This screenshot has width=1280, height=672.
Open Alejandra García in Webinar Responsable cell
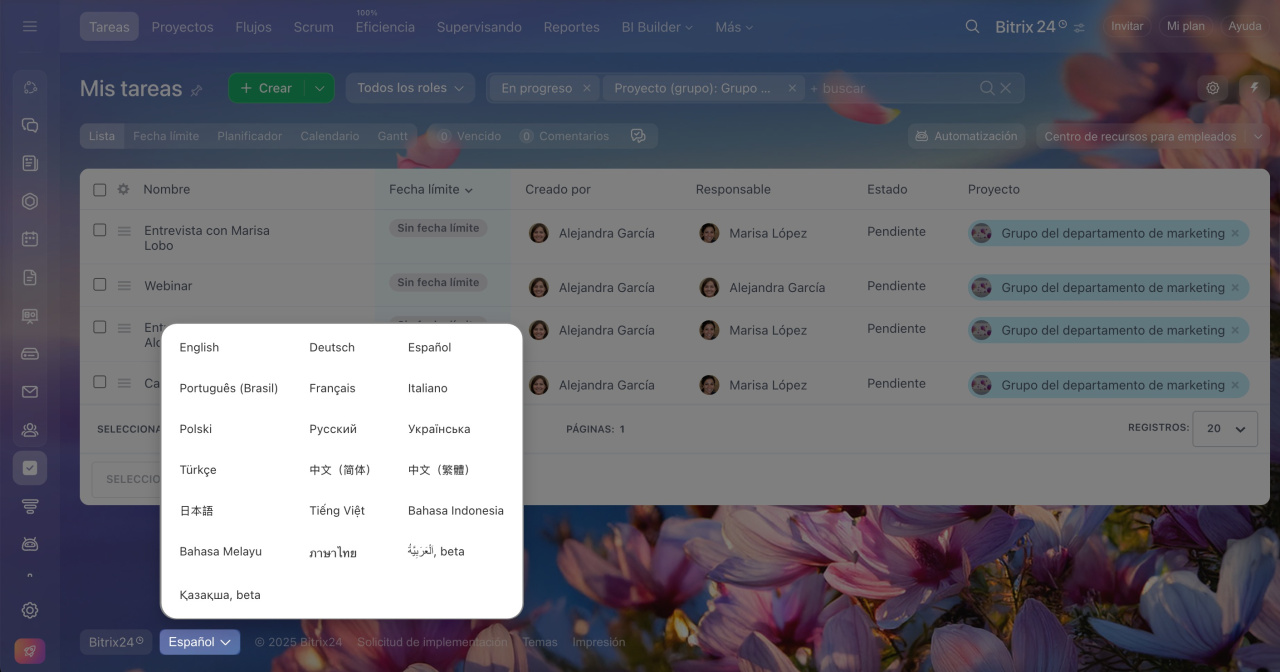click(777, 287)
